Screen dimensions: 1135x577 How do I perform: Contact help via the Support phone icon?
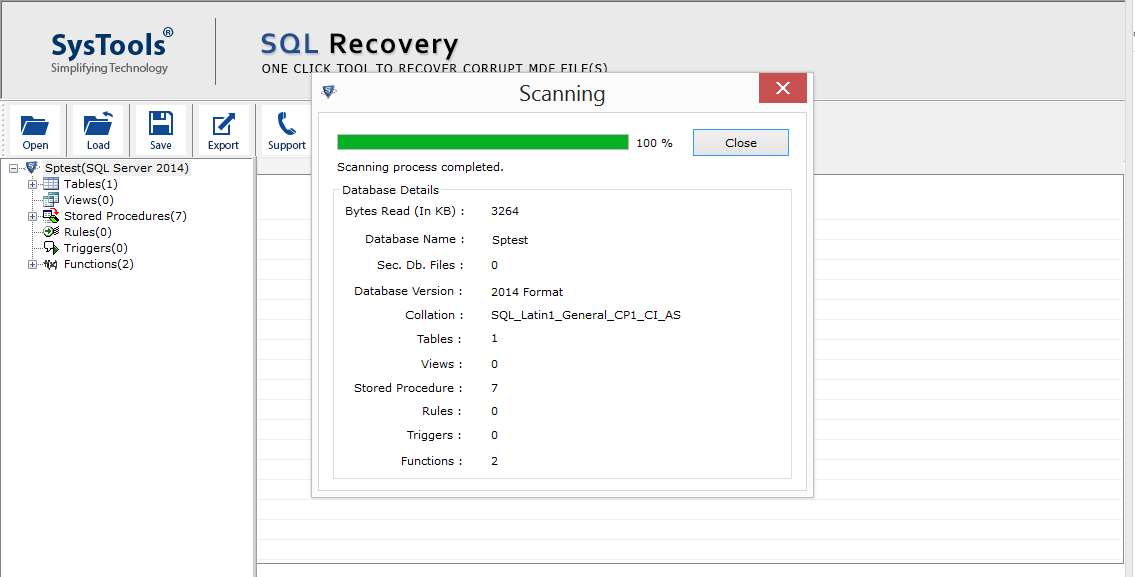(x=287, y=130)
